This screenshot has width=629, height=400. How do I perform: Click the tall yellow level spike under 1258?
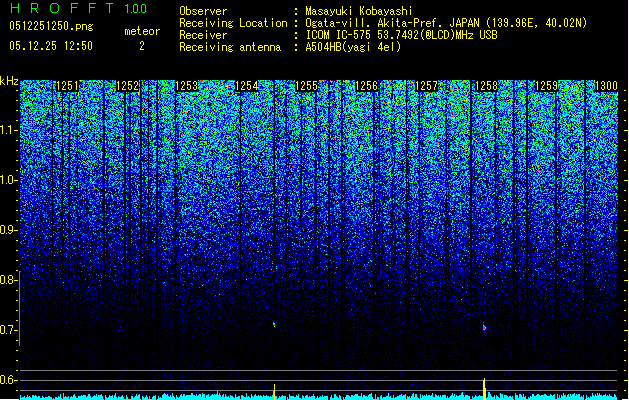[484, 389]
